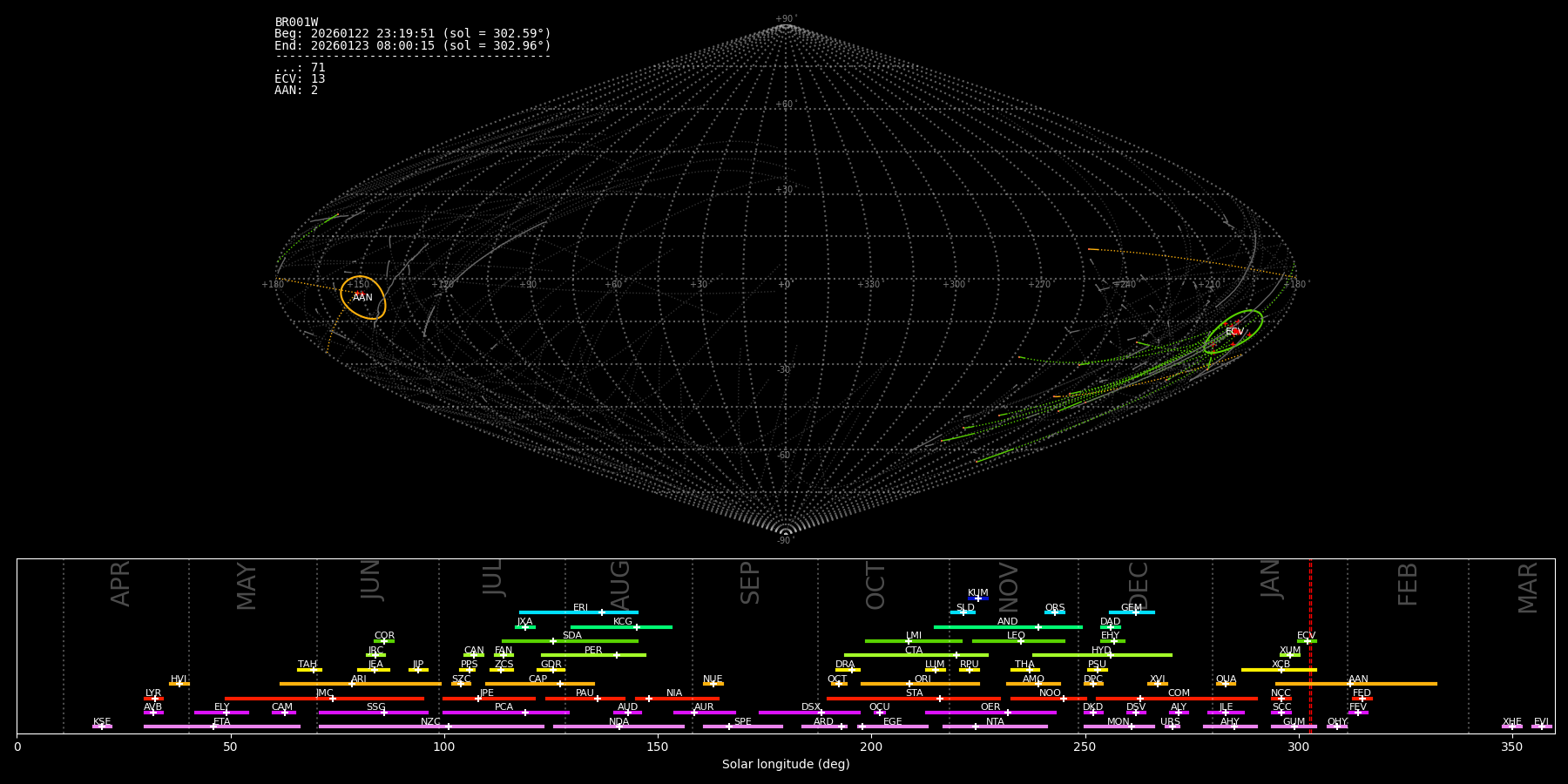Click the station ID text BR001W

[x=296, y=23]
